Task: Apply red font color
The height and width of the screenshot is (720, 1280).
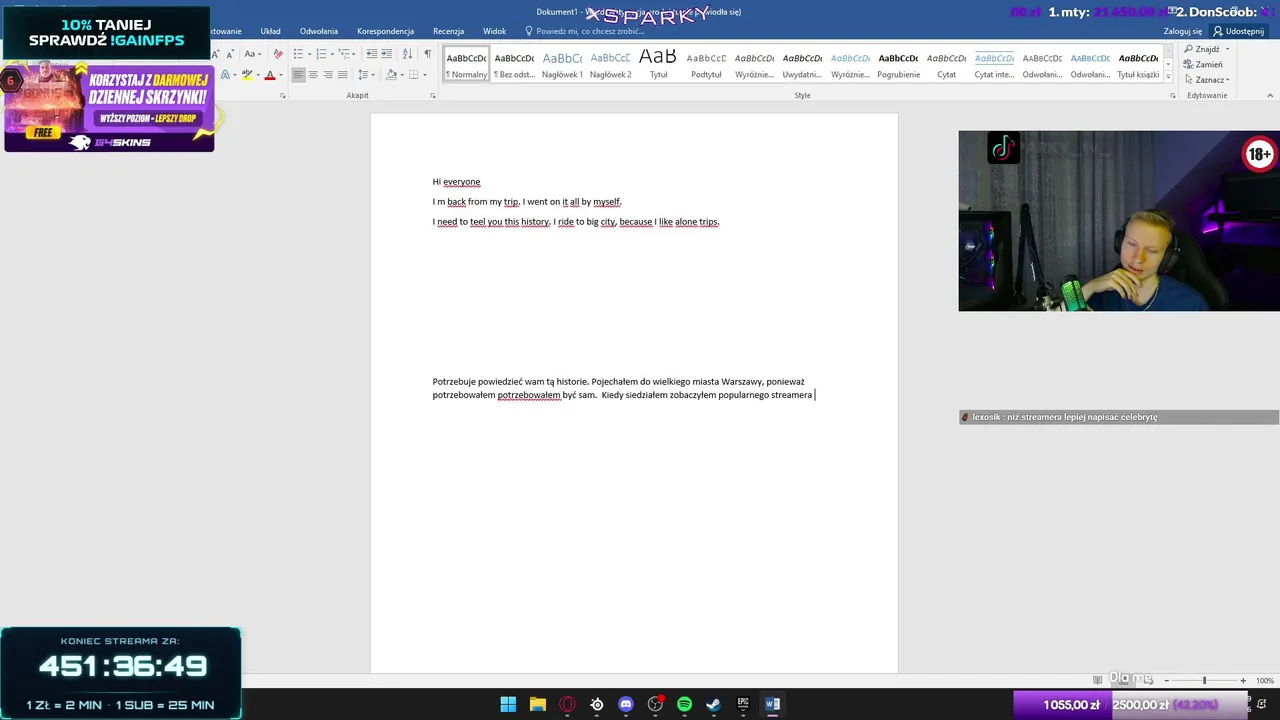Action: [x=270, y=75]
